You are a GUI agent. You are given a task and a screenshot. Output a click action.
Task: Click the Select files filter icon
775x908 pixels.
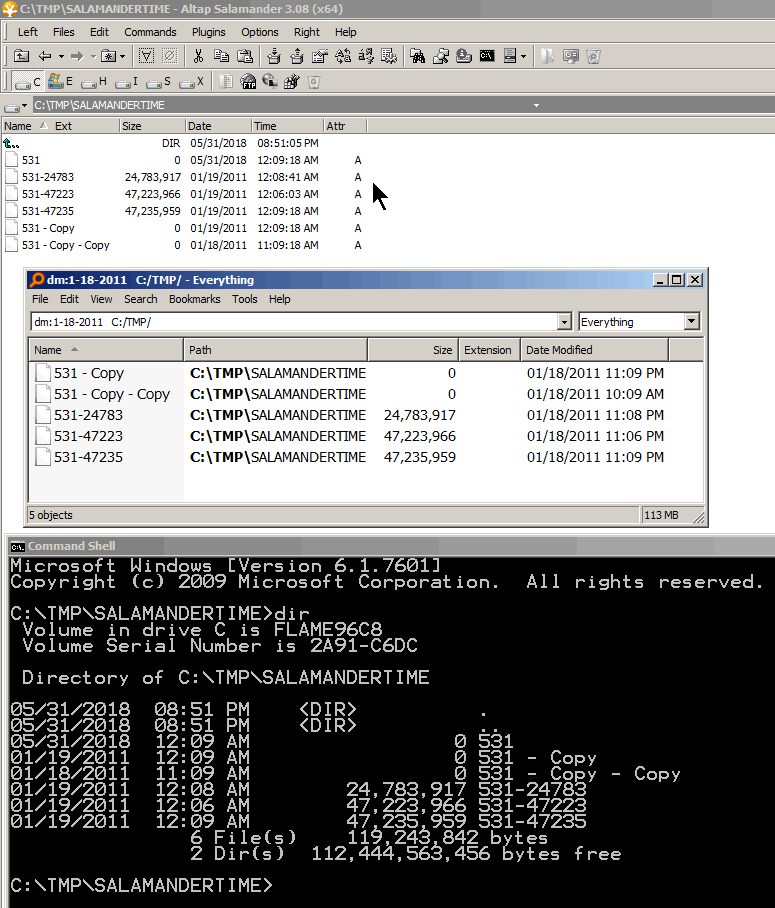[146, 57]
